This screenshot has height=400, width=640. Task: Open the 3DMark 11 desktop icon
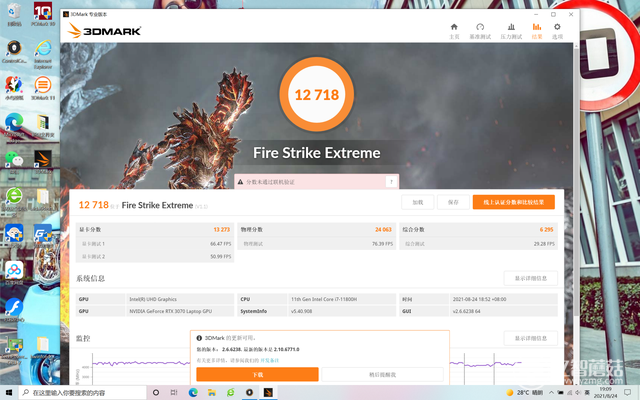43,89
